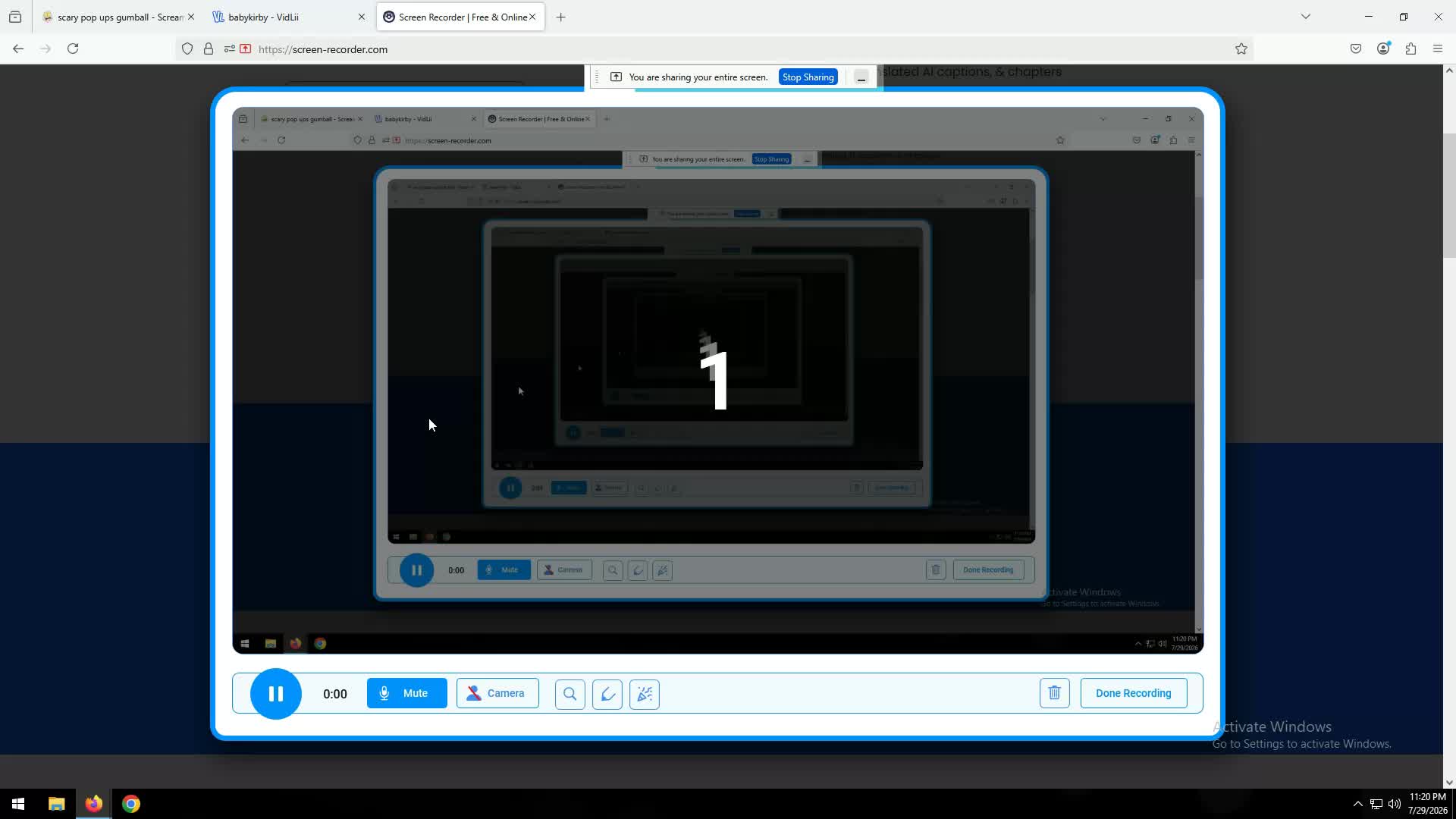Open the Windows Start menu

point(18,804)
